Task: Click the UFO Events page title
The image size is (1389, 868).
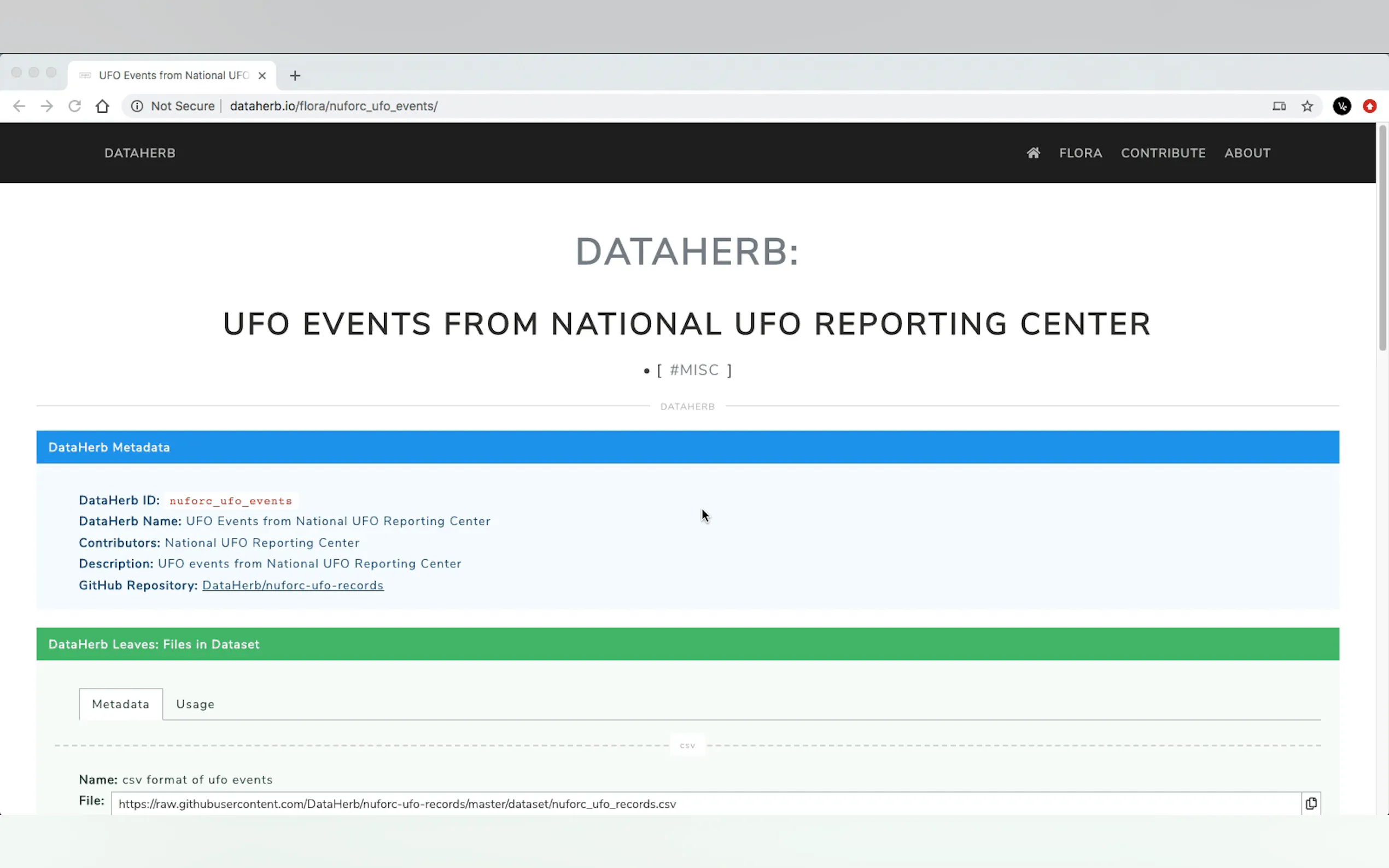Action: click(x=687, y=324)
